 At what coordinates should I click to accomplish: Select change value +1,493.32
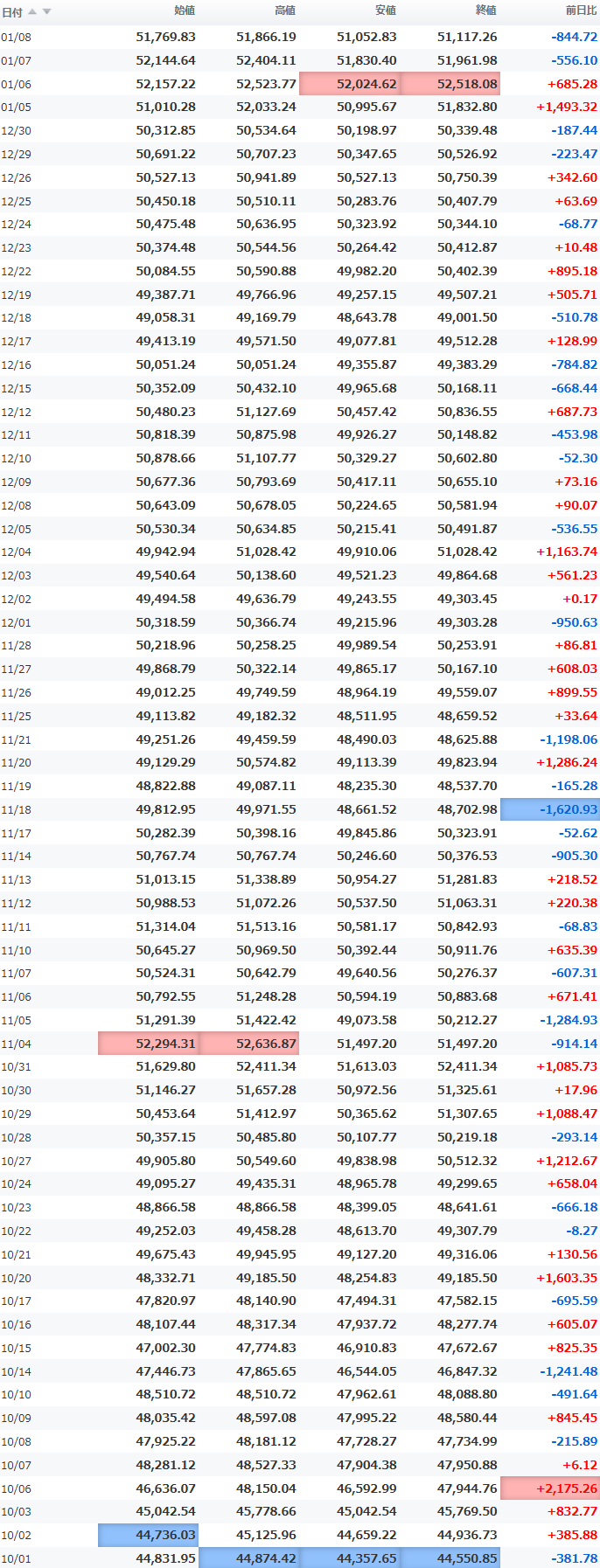tap(567, 108)
